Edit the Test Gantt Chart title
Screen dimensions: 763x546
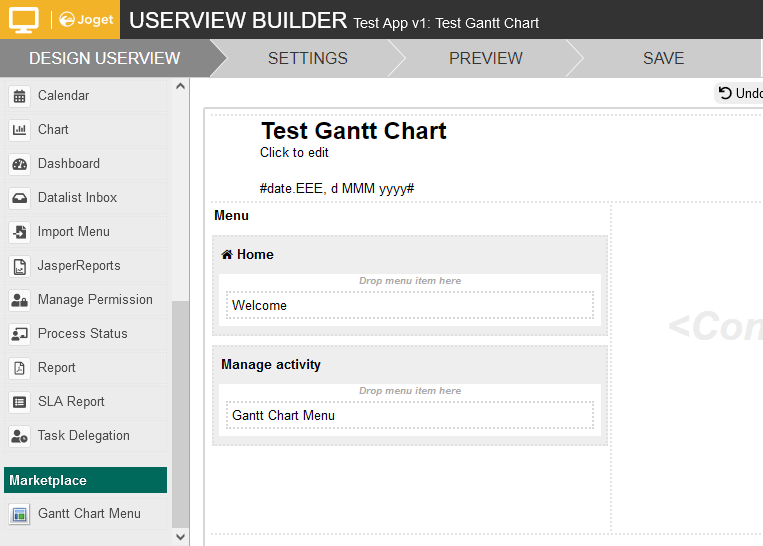353,131
